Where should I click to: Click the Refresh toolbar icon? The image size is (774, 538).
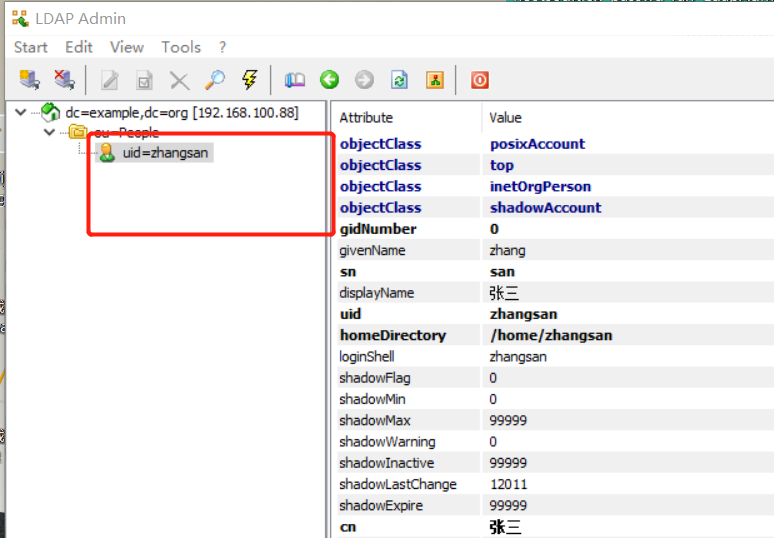pyautogui.click(x=399, y=81)
